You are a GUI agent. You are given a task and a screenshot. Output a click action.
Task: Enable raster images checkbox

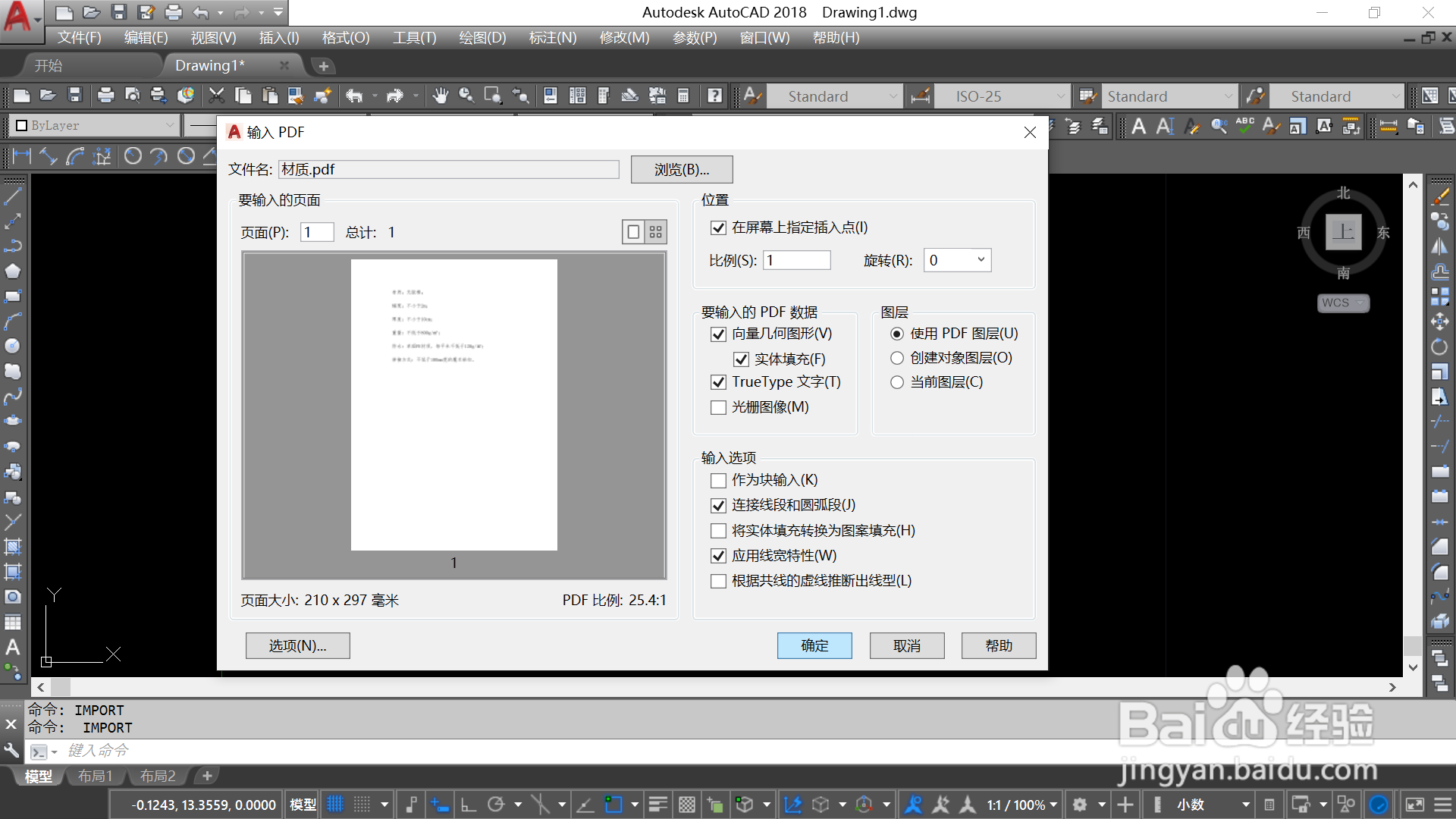pyautogui.click(x=718, y=407)
